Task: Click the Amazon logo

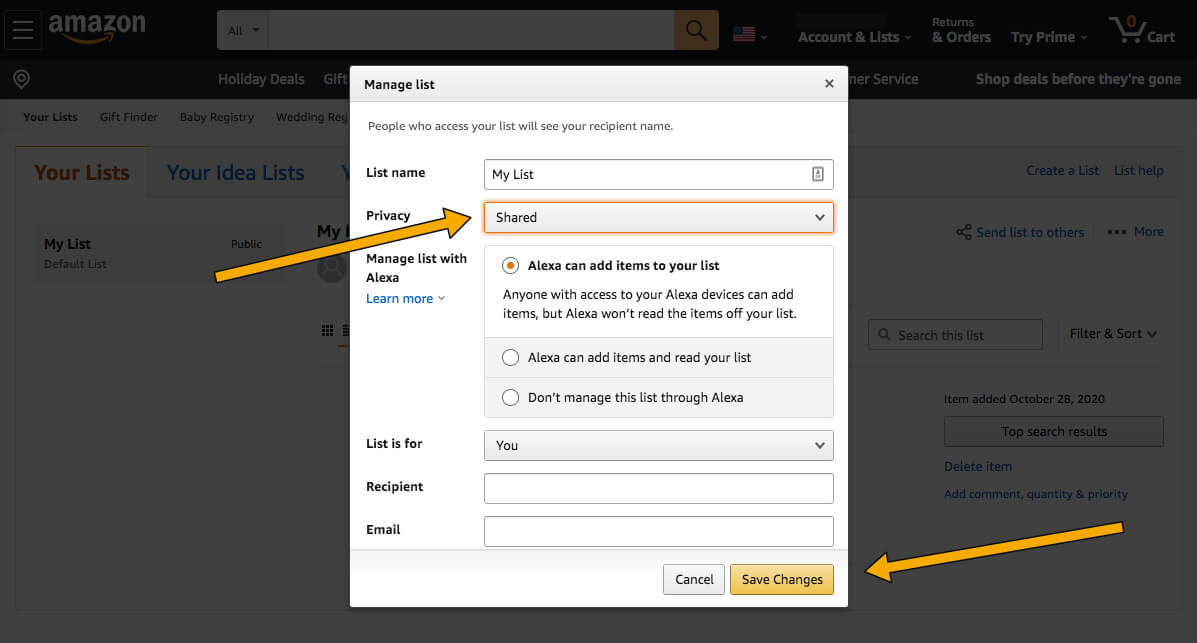Action: (96, 29)
